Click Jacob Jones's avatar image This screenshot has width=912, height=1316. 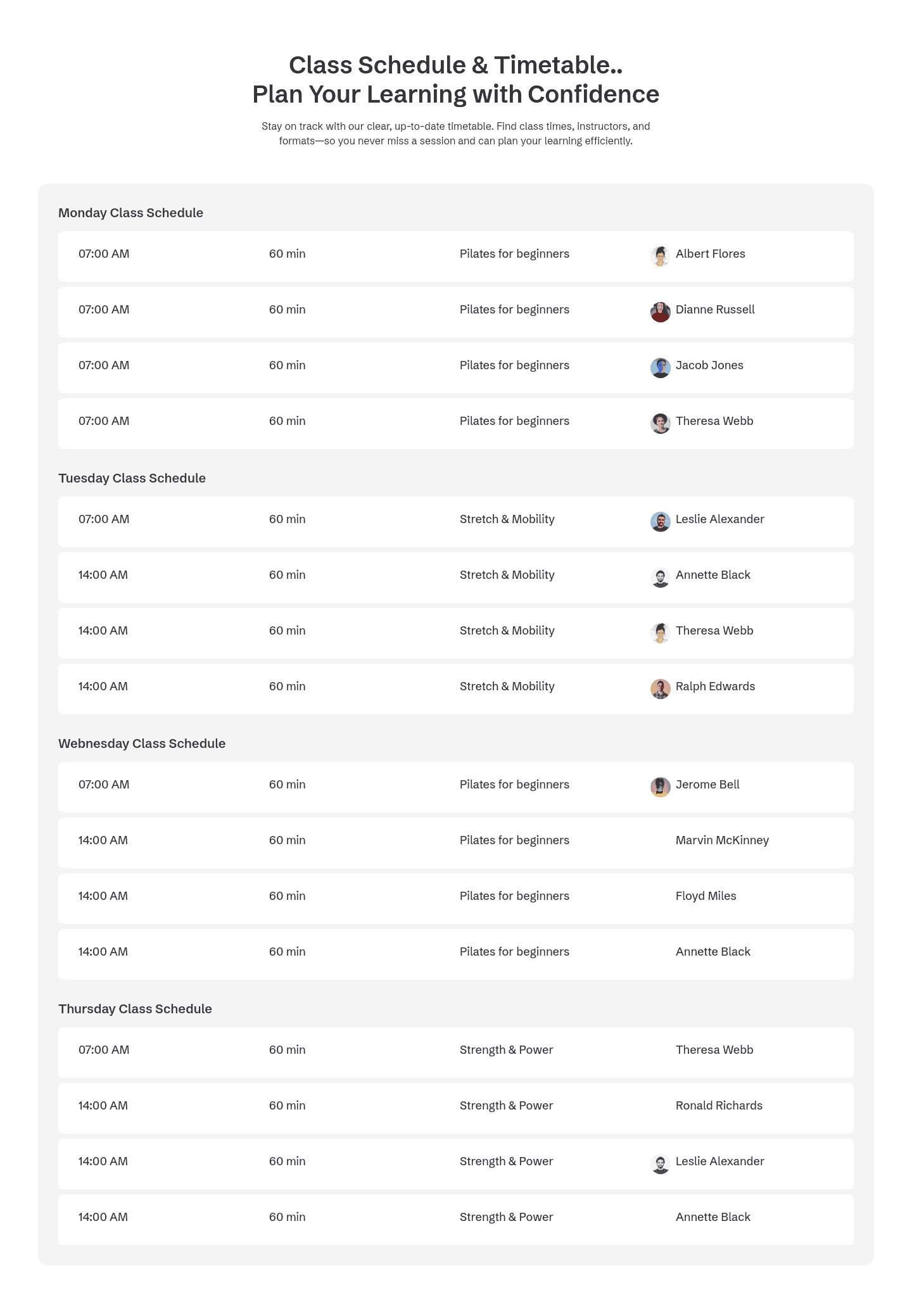coord(660,367)
